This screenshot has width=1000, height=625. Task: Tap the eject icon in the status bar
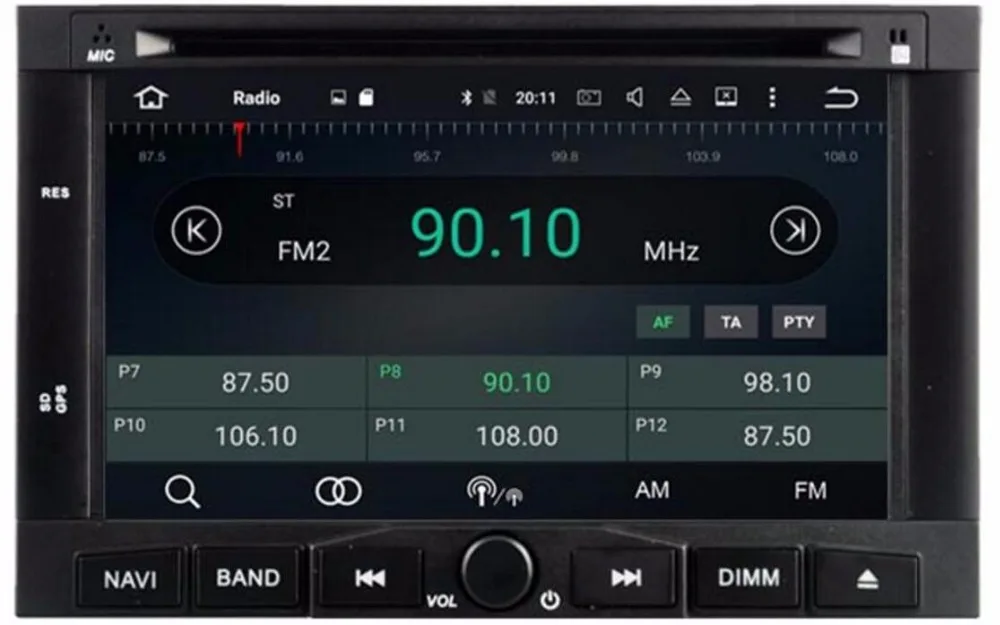682,97
